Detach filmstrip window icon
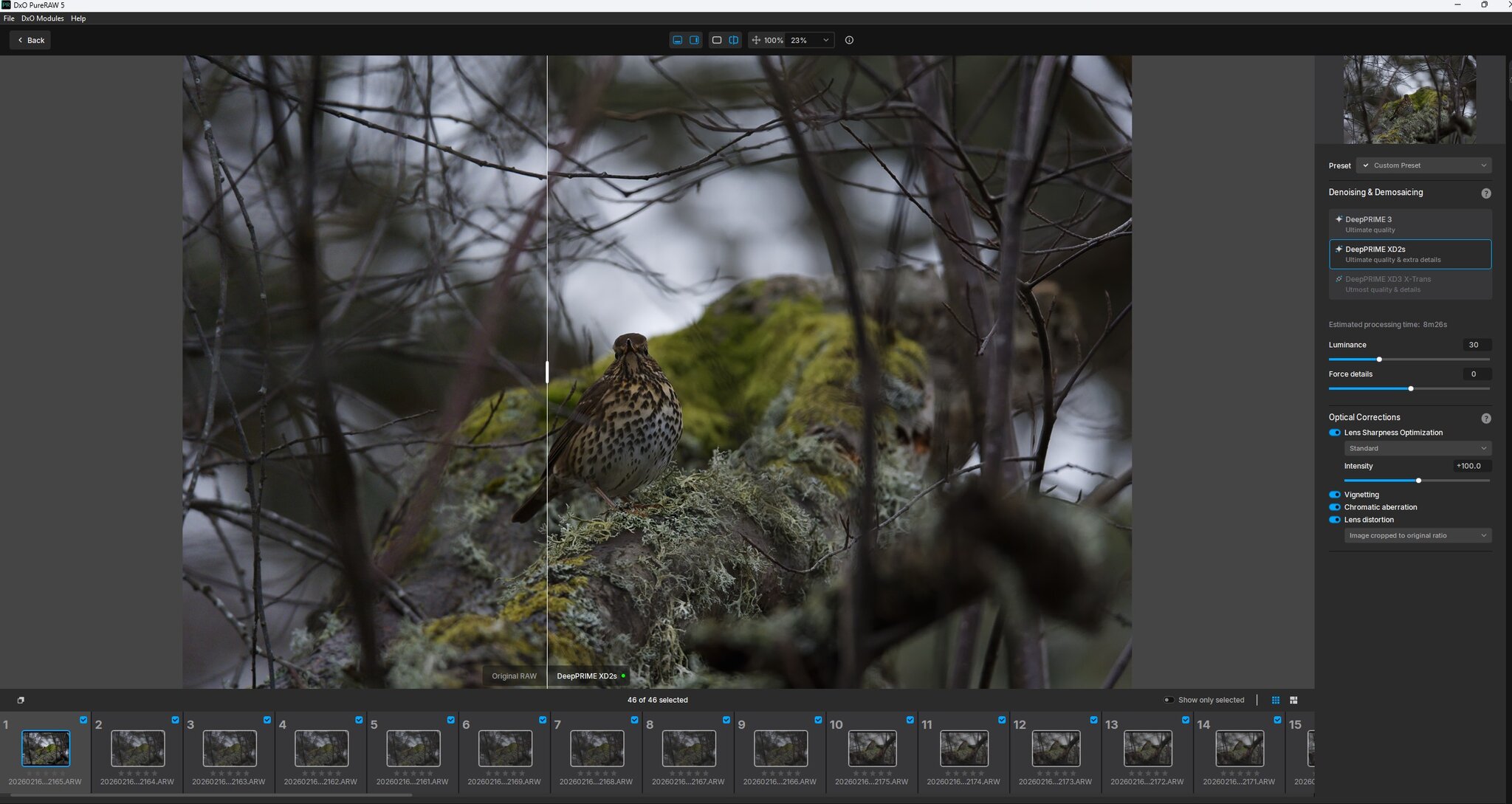Image resolution: width=1512 pixels, height=804 pixels. (x=21, y=700)
